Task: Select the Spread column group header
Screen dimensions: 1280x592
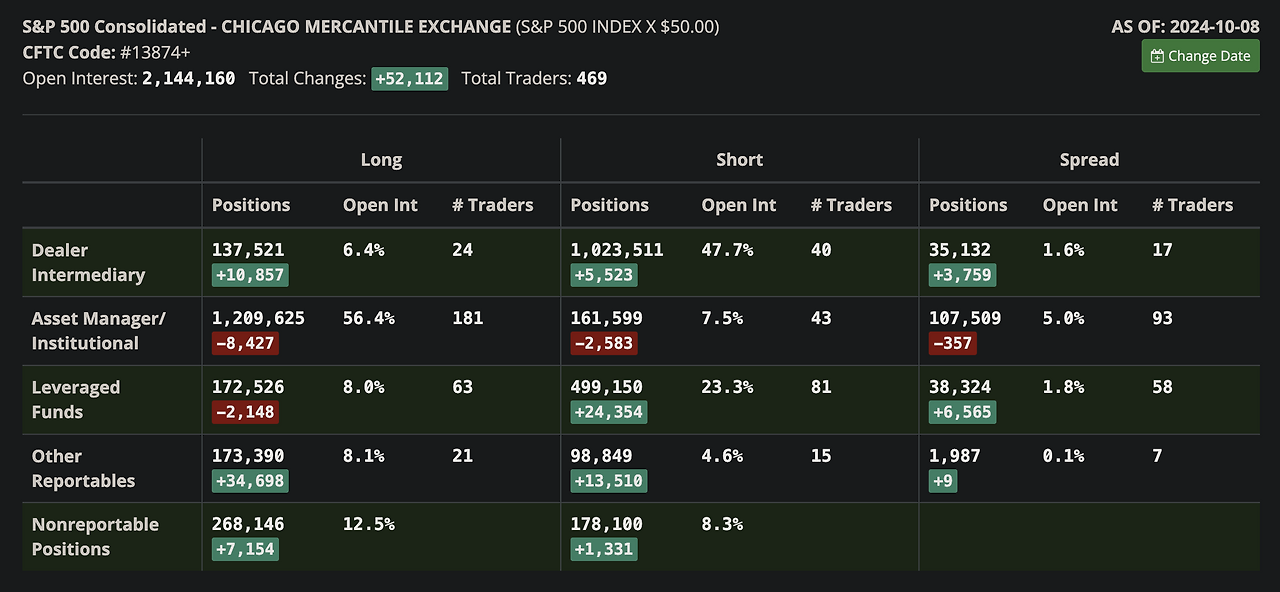Action: pyautogui.click(x=1089, y=160)
